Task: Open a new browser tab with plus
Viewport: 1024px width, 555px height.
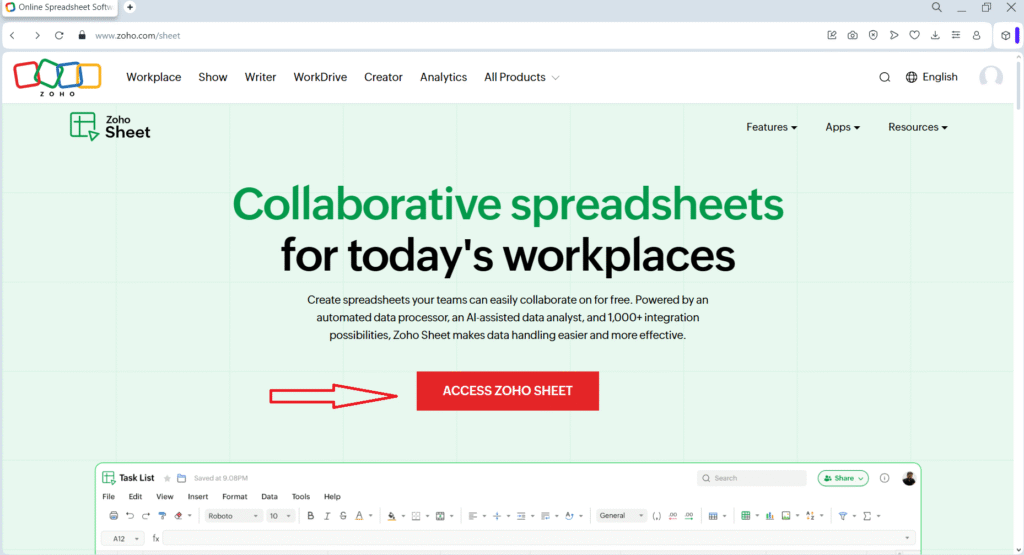Action: [x=130, y=7]
